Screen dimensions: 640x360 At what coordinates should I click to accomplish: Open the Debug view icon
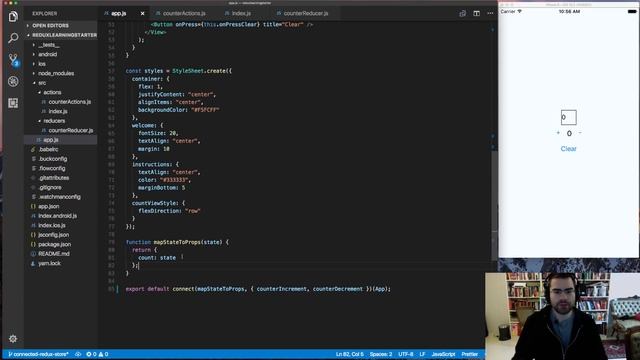(13, 81)
